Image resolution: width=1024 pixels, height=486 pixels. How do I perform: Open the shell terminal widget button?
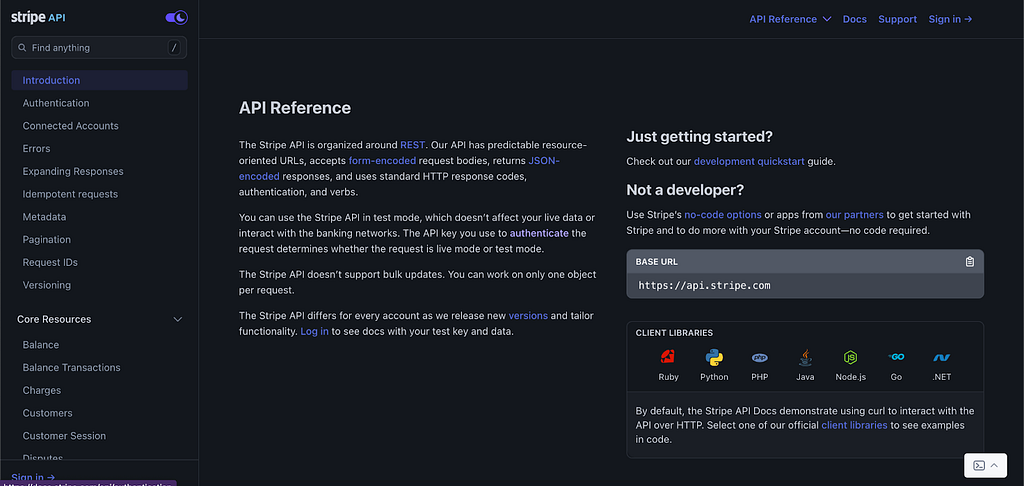pyautogui.click(x=985, y=465)
